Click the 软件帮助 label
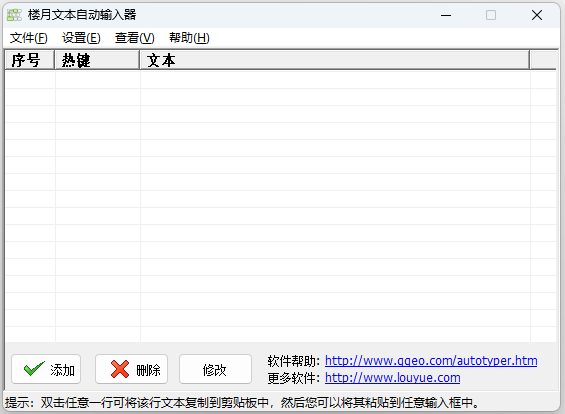 pyautogui.click(x=293, y=361)
